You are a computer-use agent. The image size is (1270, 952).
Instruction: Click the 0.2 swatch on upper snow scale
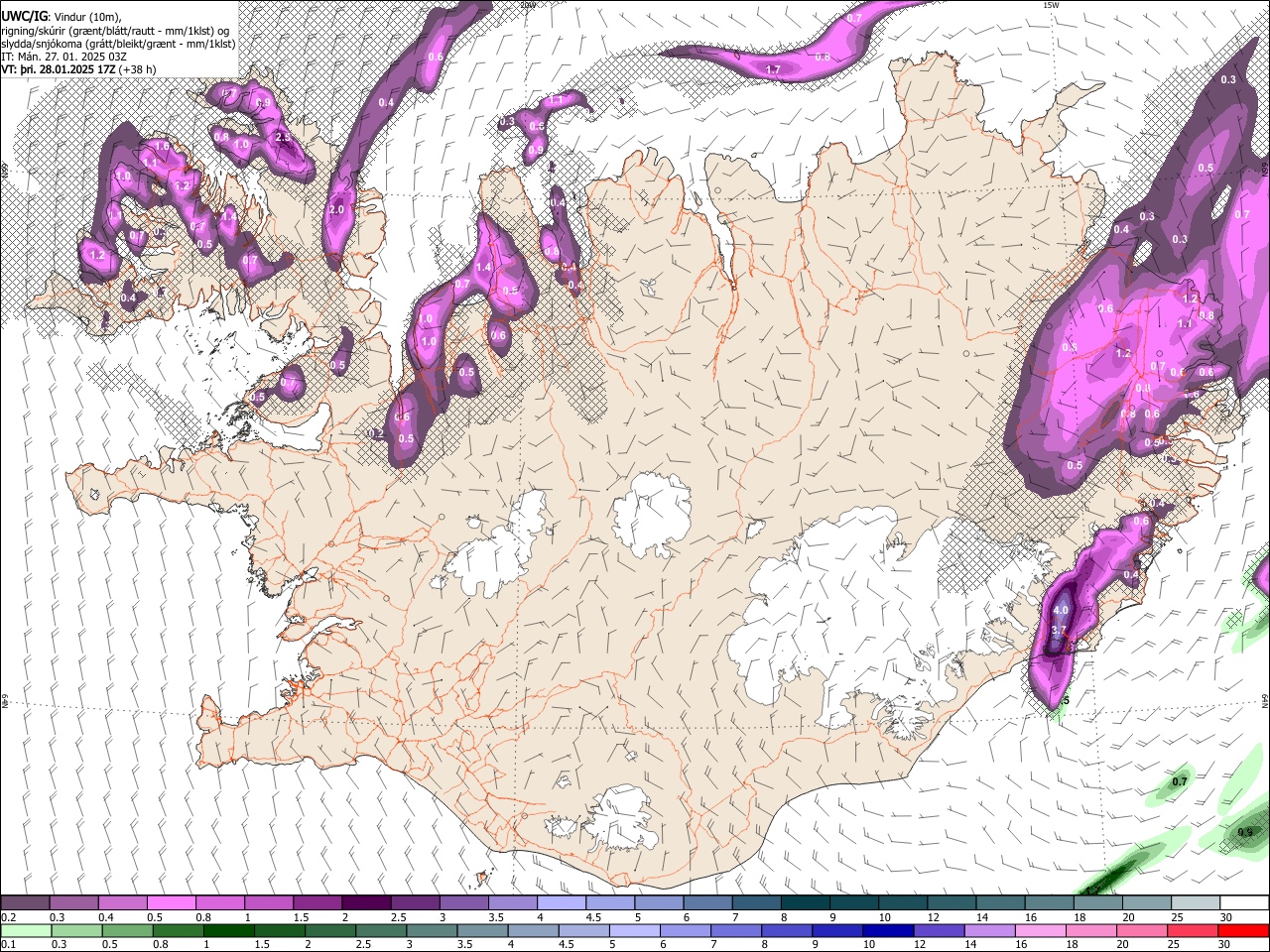click(x=25, y=903)
